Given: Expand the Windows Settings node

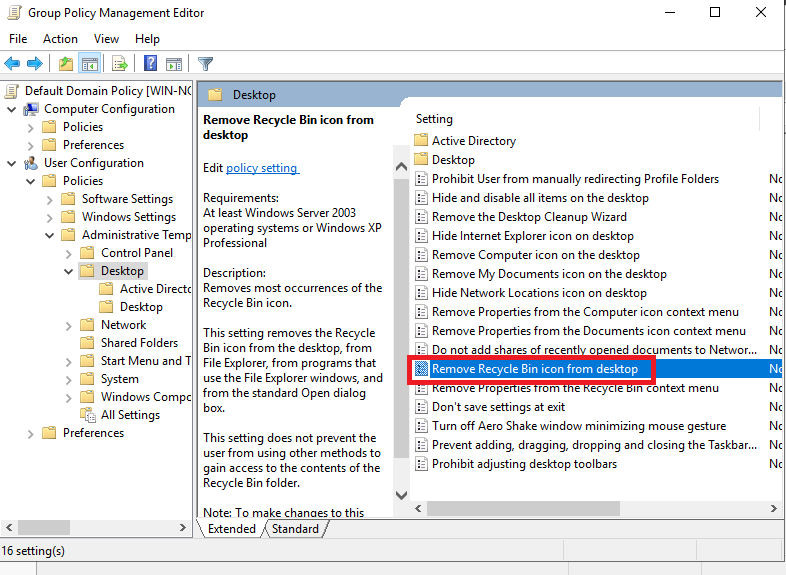Looking at the screenshot, I should click(49, 218).
